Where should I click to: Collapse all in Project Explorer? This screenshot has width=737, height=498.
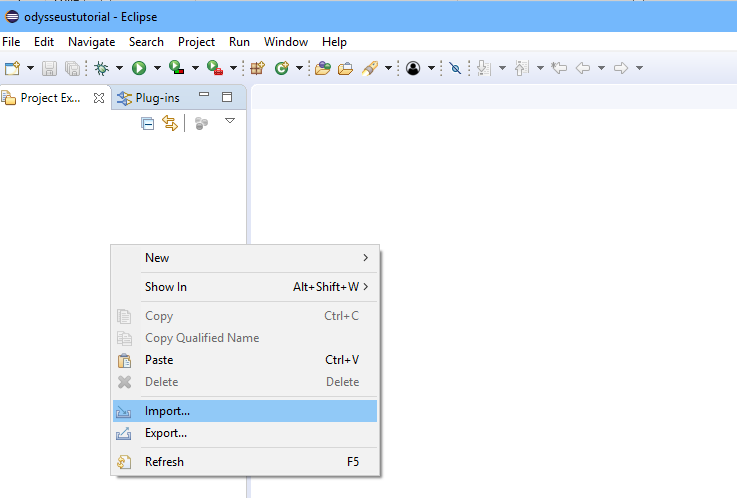148,123
